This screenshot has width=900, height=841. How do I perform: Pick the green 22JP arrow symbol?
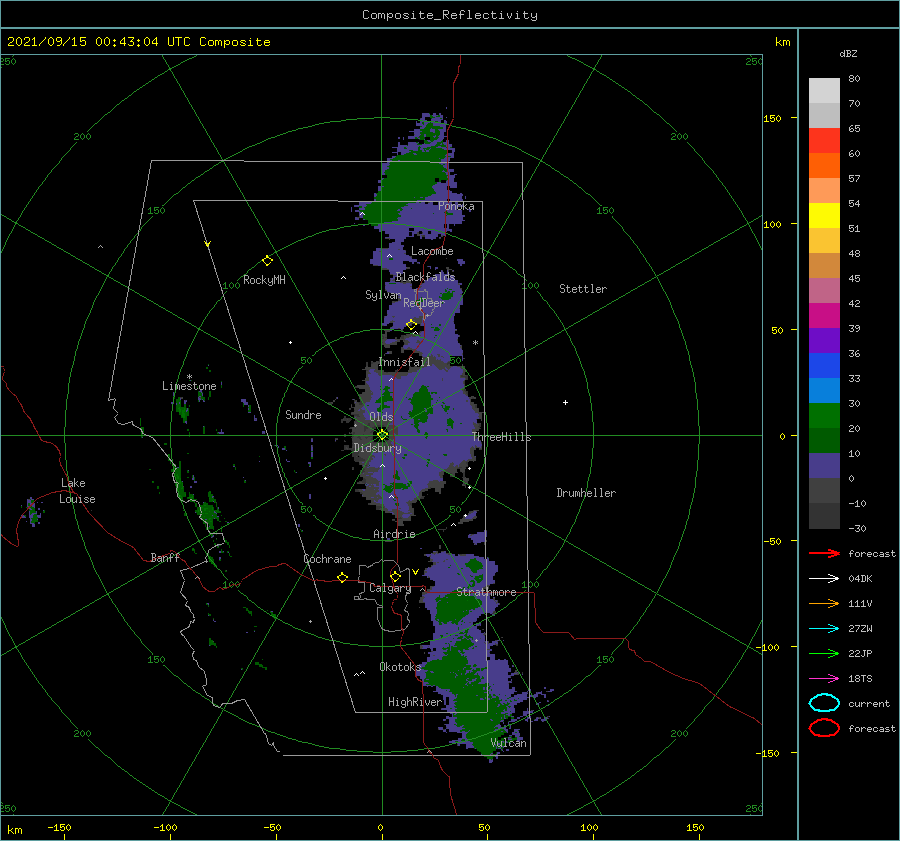[x=824, y=653]
